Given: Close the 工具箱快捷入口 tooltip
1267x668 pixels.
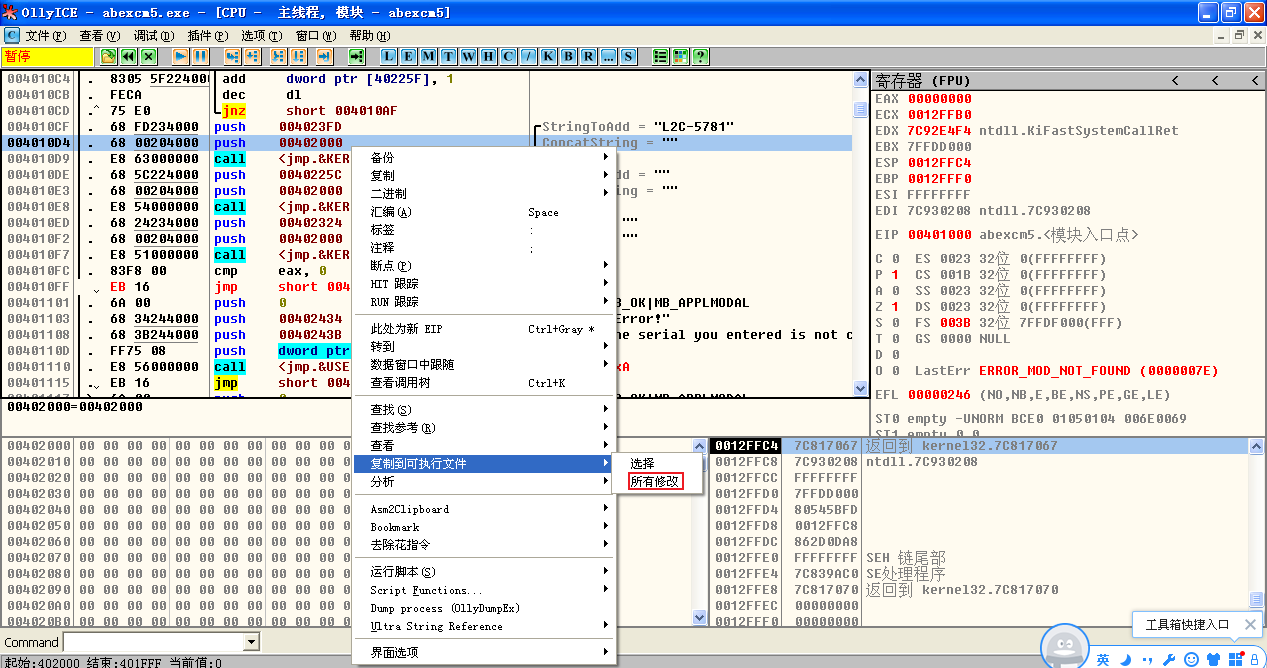Looking at the screenshot, I should (x=1250, y=625).
